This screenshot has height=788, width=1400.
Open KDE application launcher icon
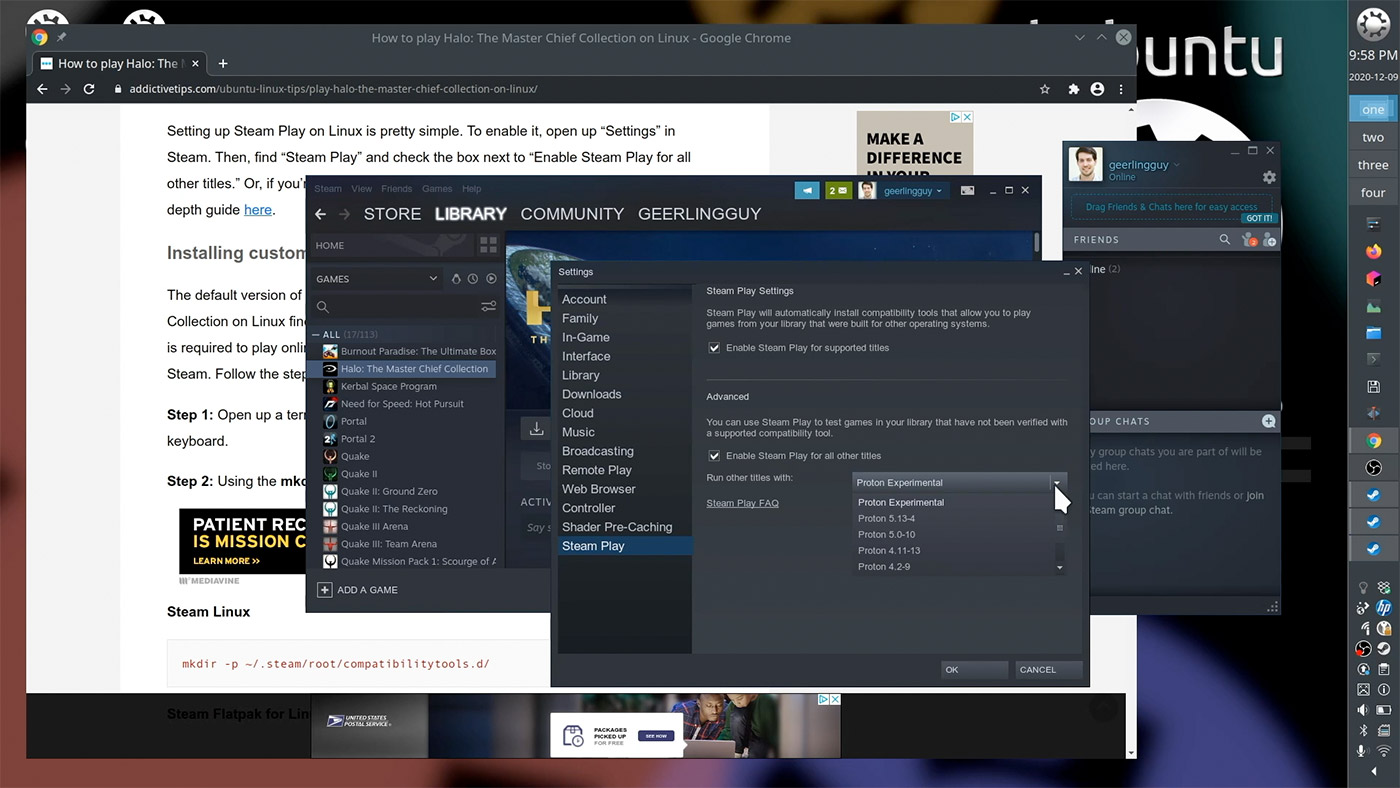tap(1374, 23)
